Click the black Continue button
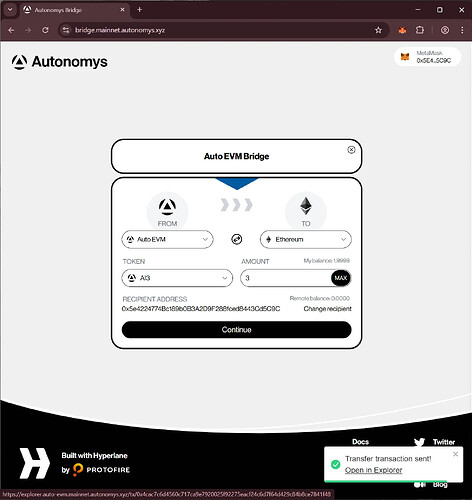This screenshot has width=472, height=500. pos(236,330)
